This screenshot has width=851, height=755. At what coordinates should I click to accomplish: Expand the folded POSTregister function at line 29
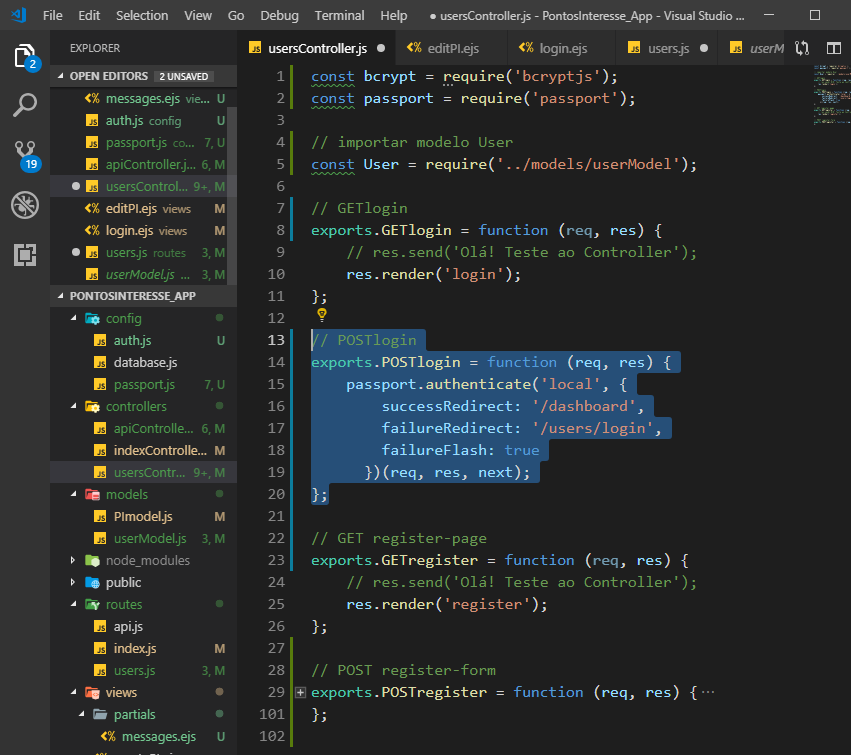301,691
